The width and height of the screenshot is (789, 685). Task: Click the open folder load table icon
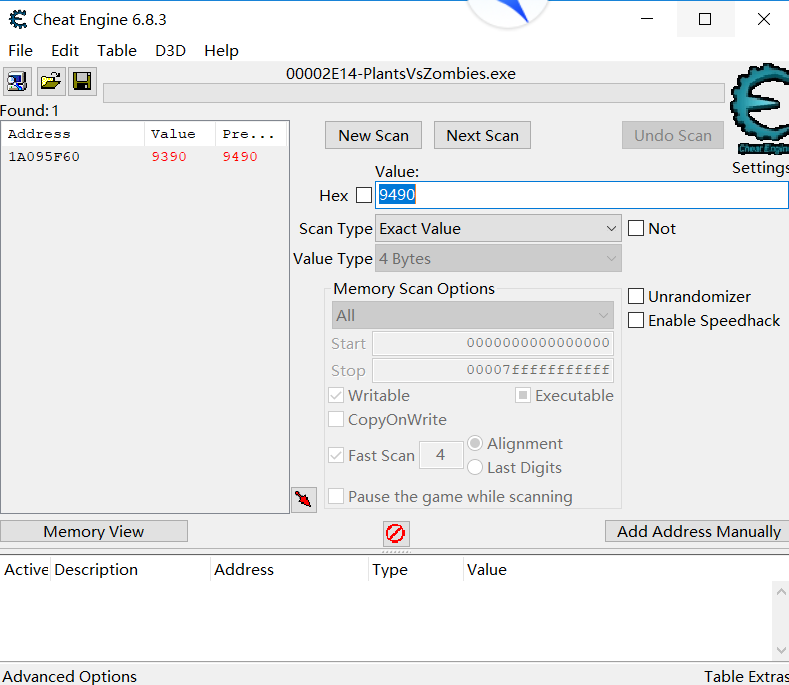(x=50, y=81)
